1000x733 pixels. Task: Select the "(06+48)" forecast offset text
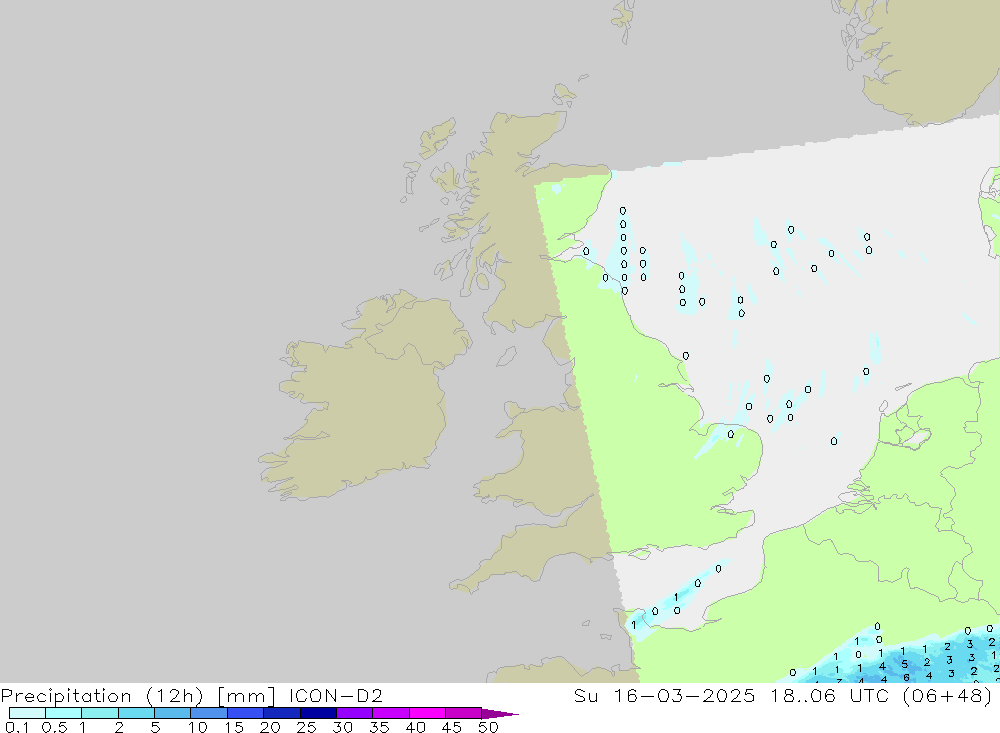948,696
